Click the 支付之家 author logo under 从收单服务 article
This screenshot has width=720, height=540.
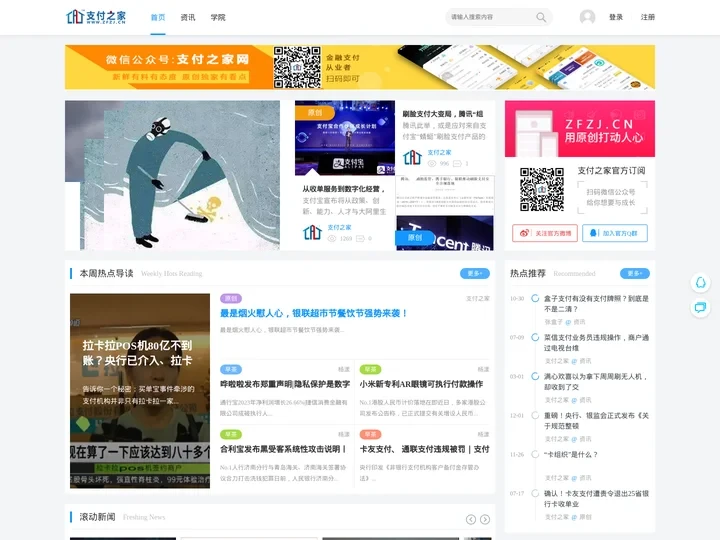pos(312,232)
